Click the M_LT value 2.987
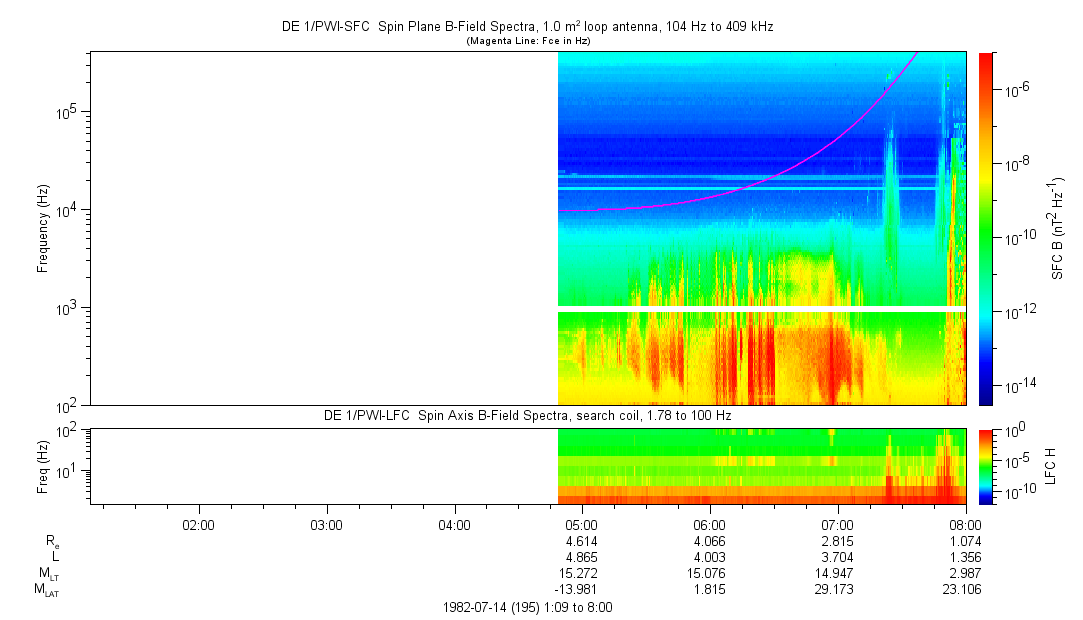This screenshot has width=1083, height=620. 964,573
